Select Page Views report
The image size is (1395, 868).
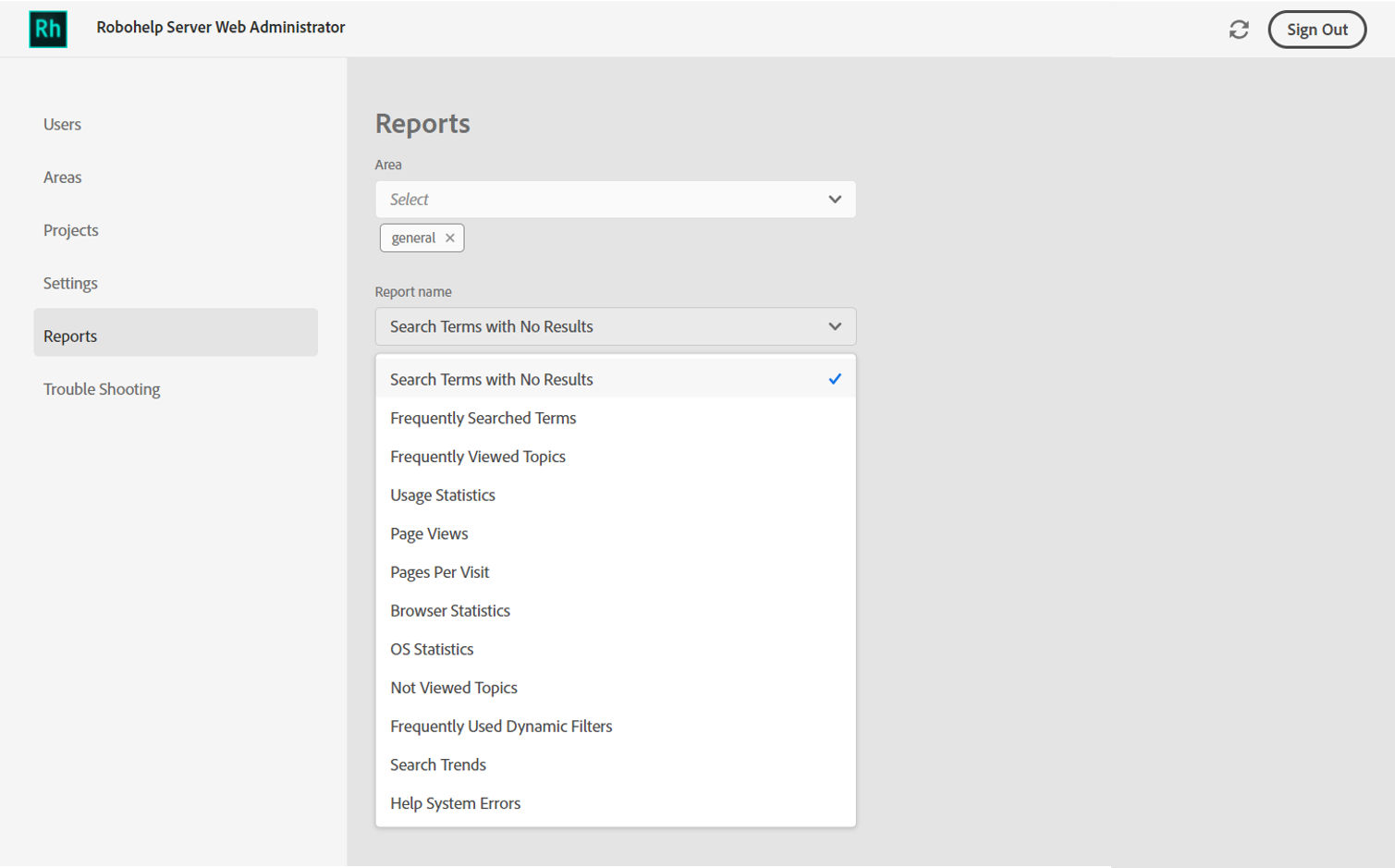[616, 533]
